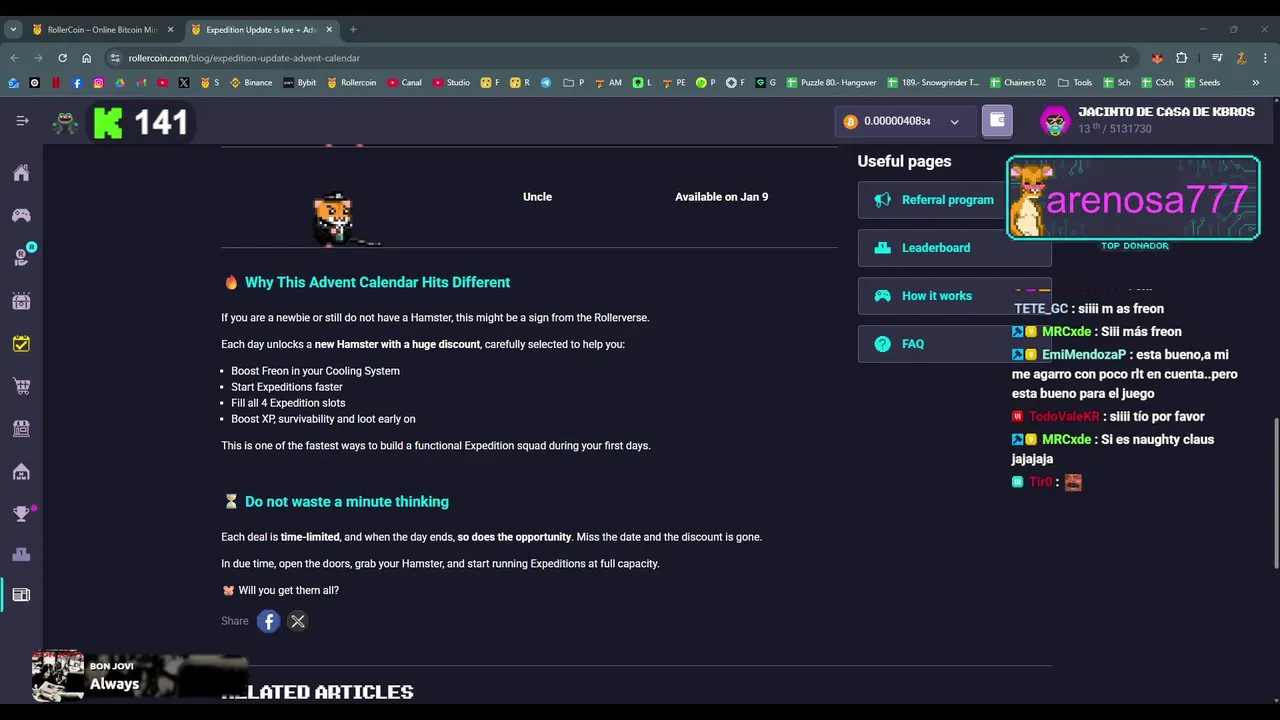
Task: Click the JACINTO DE CASA DE KBROS username
Action: pos(1166,112)
